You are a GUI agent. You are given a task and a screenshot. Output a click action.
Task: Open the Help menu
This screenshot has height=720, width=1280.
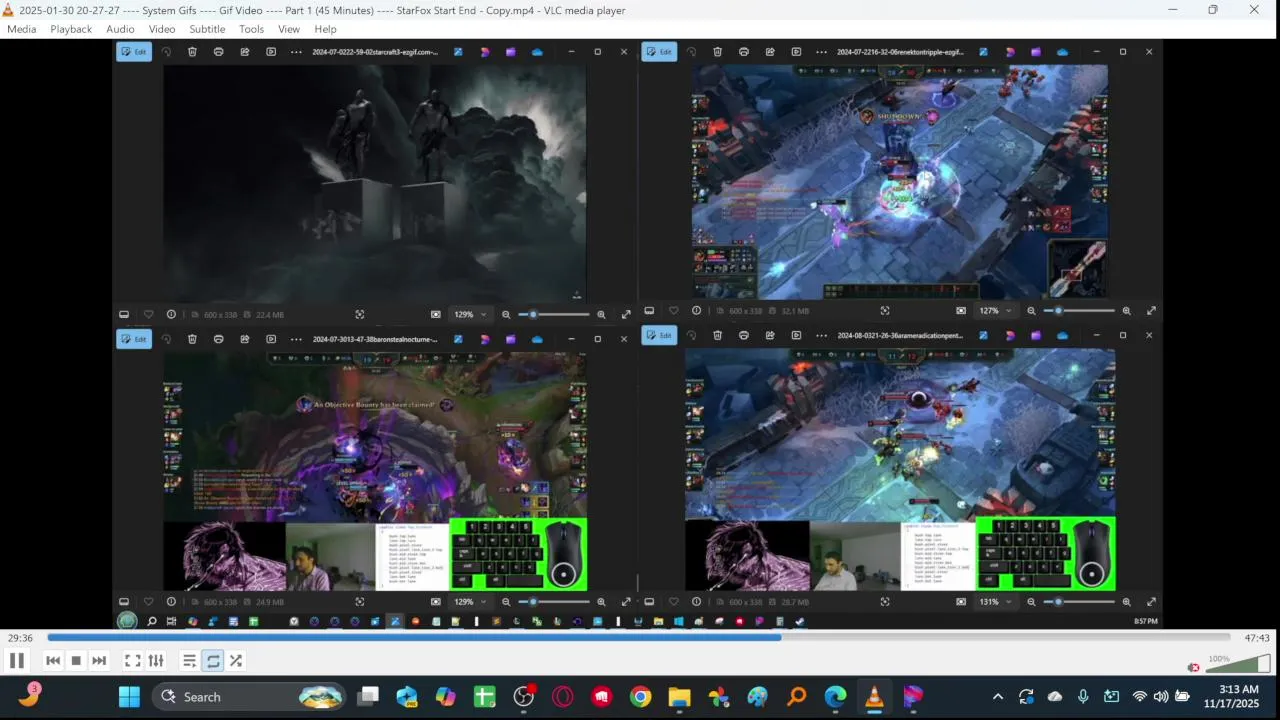(x=325, y=29)
